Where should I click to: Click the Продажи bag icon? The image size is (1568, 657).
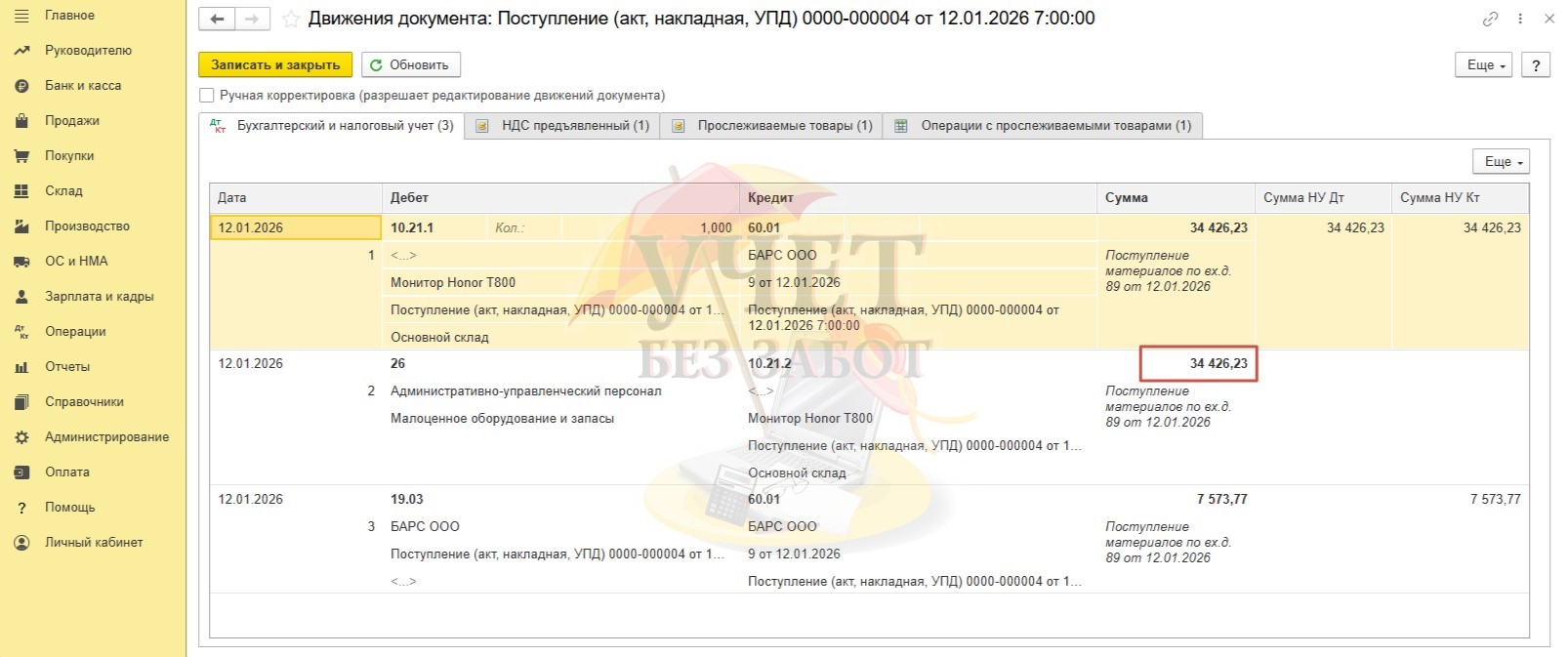tap(21, 121)
